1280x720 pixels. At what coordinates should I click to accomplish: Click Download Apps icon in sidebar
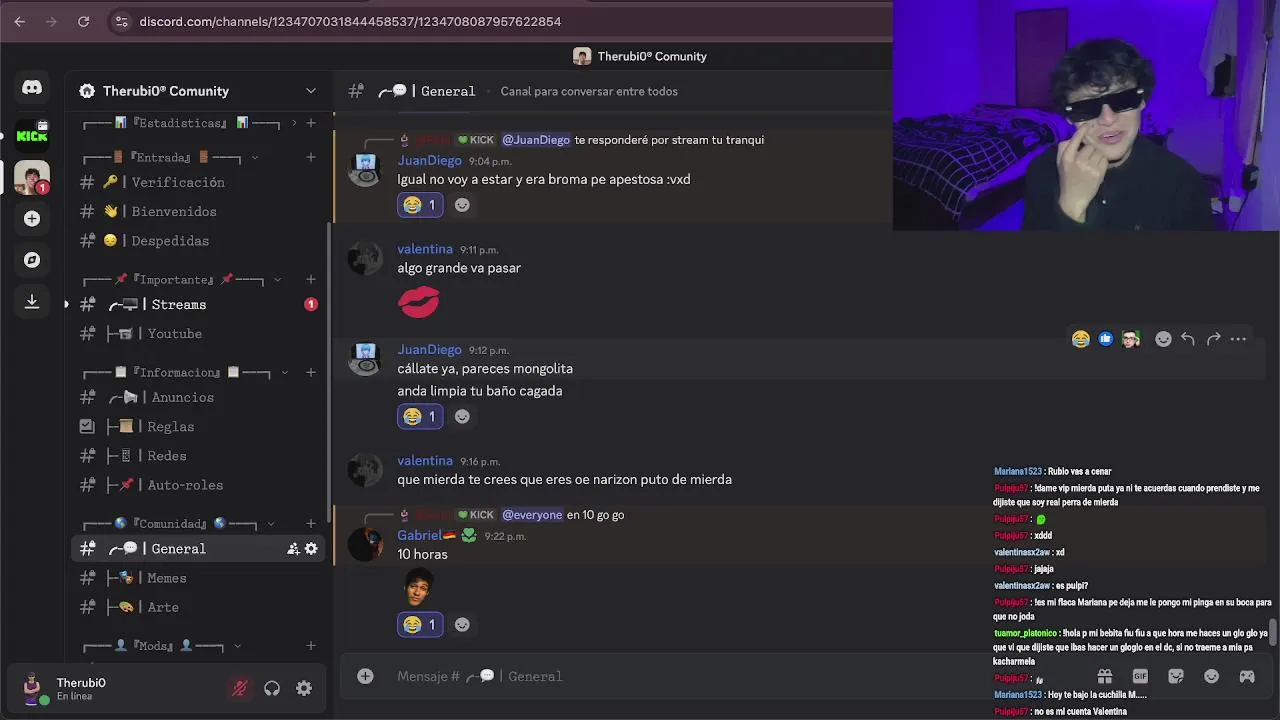(x=32, y=301)
